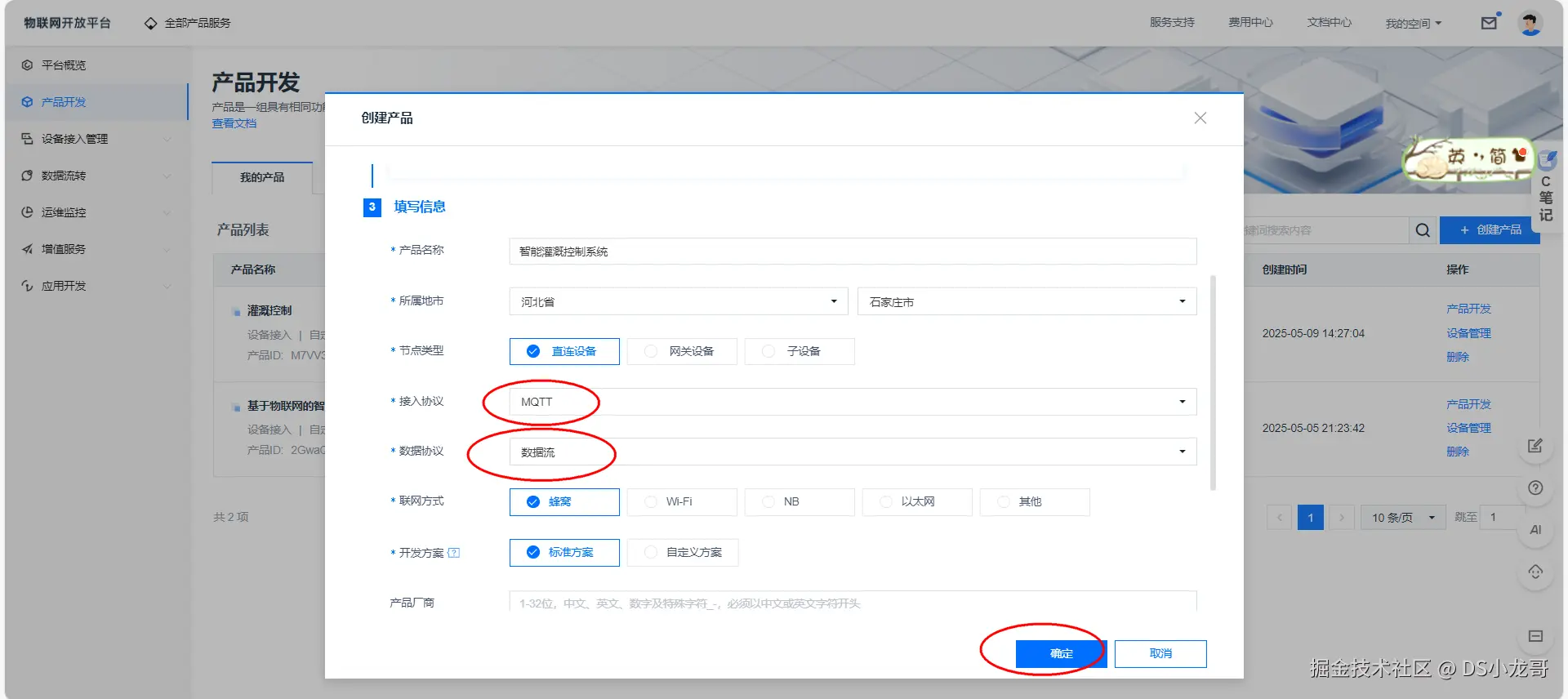This screenshot has width=1568, height=699.
Task: Click the help icon next to 开发方案
Action: [x=454, y=553]
